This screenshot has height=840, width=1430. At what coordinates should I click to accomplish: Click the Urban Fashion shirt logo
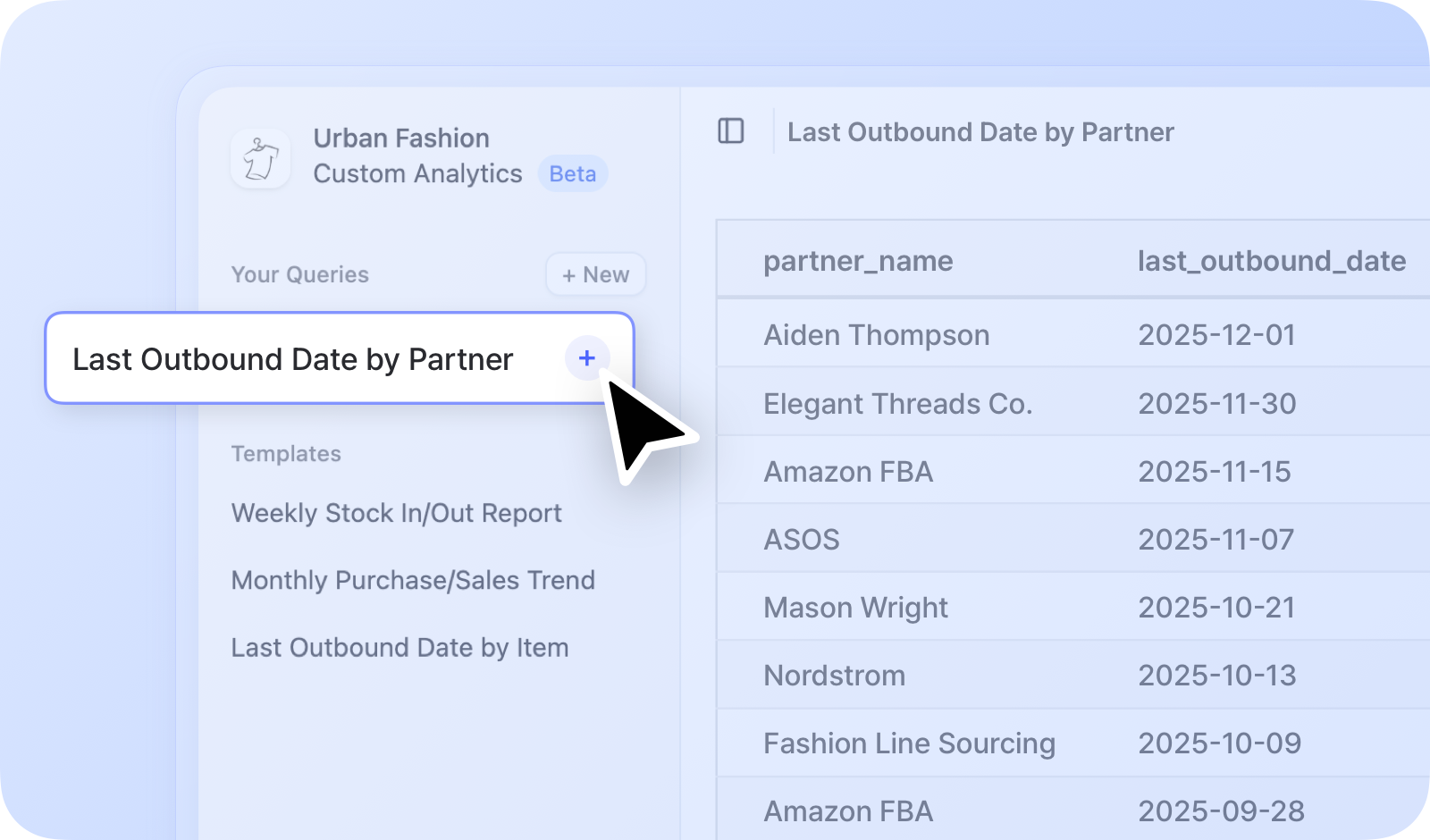[x=260, y=158]
